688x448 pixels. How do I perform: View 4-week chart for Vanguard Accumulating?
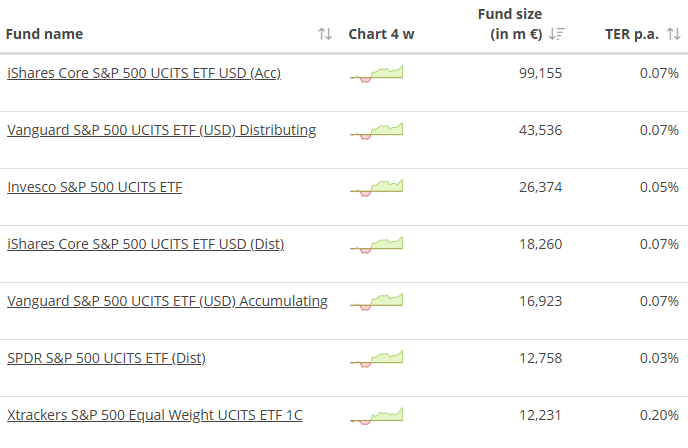click(x=377, y=301)
